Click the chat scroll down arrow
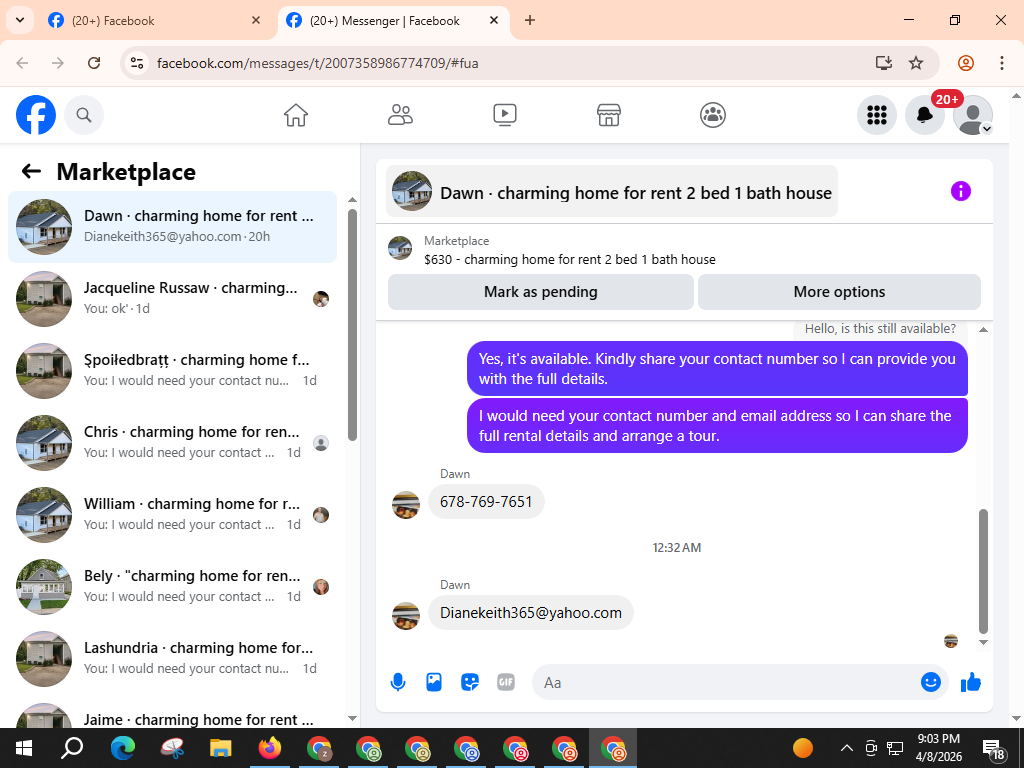1024x768 pixels. (984, 643)
